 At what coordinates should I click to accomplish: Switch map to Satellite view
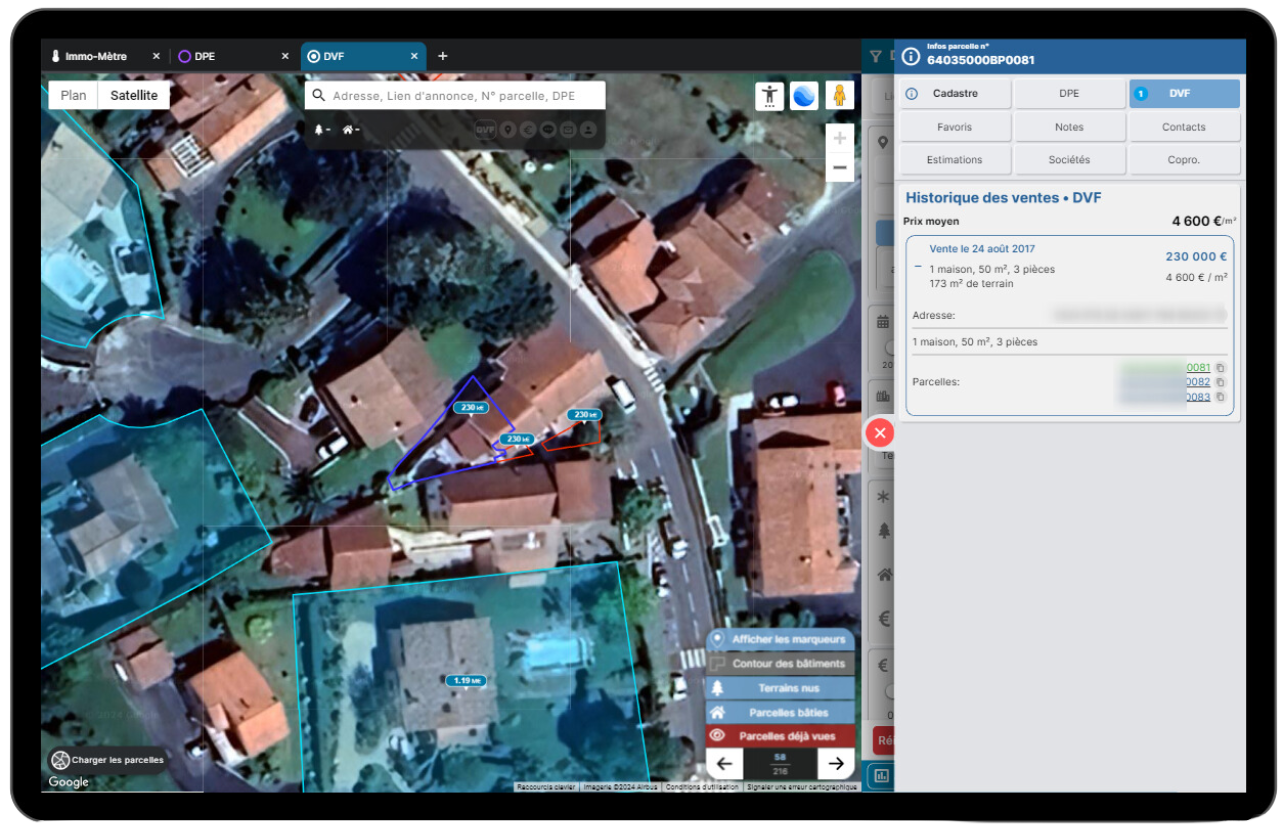pyautogui.click(x=134, y=95)
